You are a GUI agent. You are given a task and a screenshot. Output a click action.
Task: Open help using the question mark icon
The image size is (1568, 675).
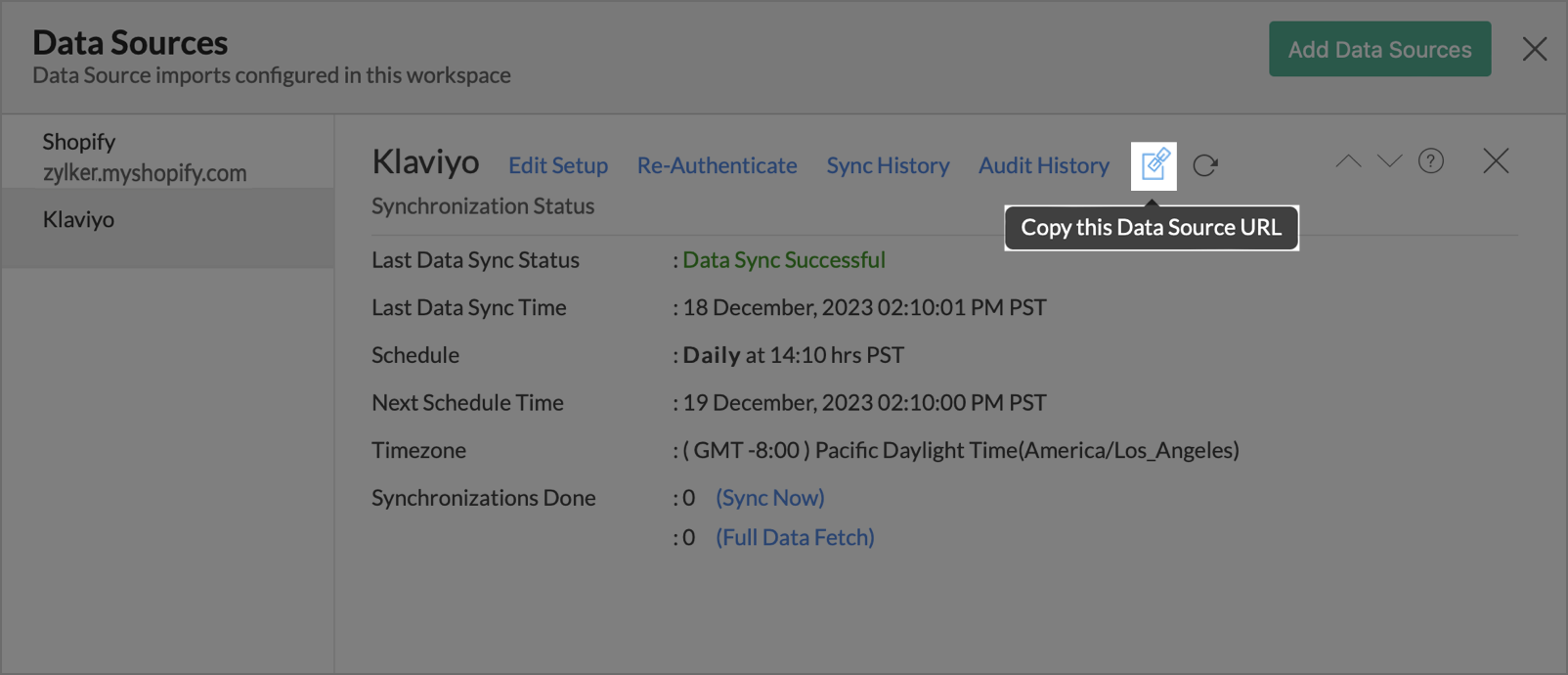pyautogui.click(x=1431, y=161)
